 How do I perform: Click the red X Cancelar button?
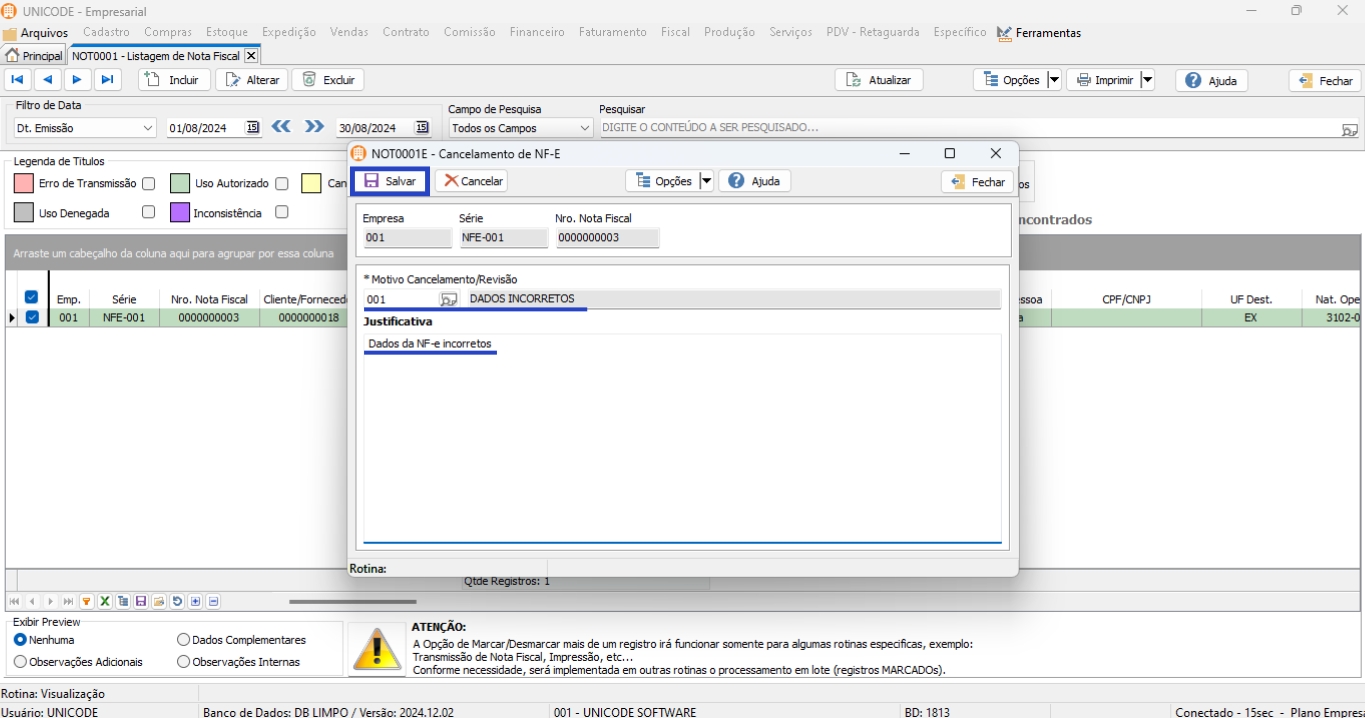pos(472,181)
